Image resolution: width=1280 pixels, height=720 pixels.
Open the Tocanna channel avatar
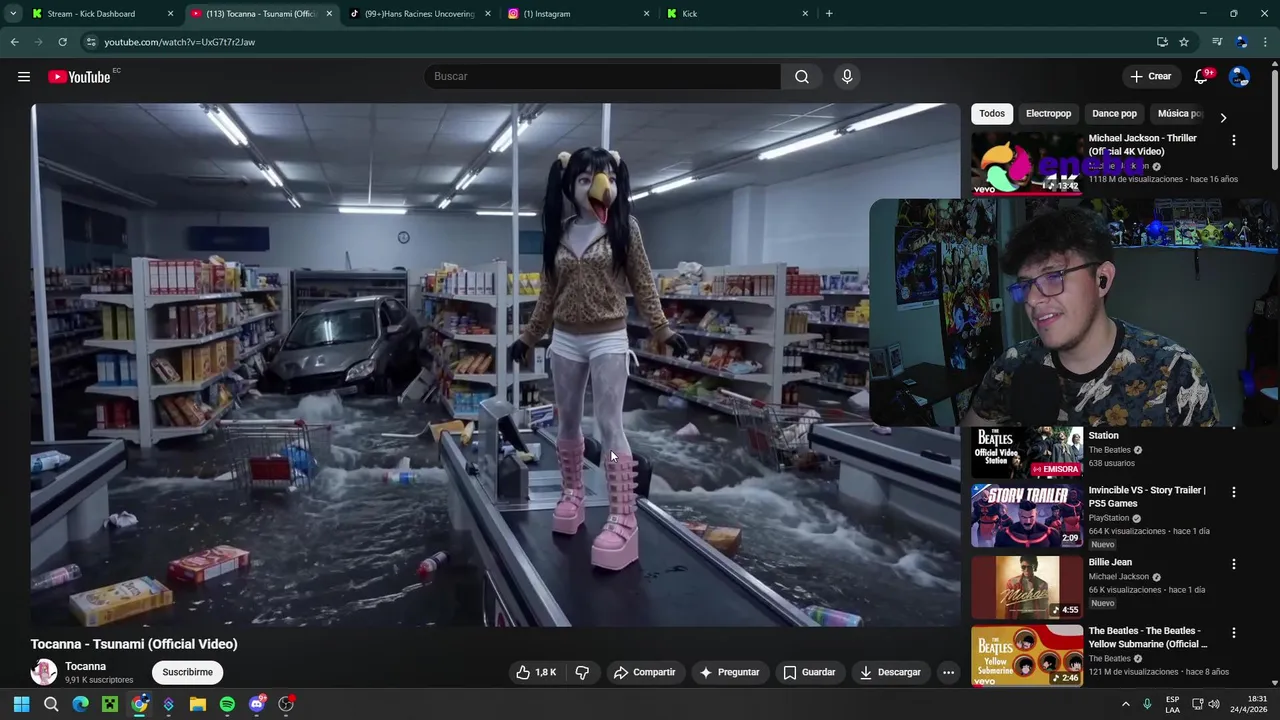pos(44,672)
